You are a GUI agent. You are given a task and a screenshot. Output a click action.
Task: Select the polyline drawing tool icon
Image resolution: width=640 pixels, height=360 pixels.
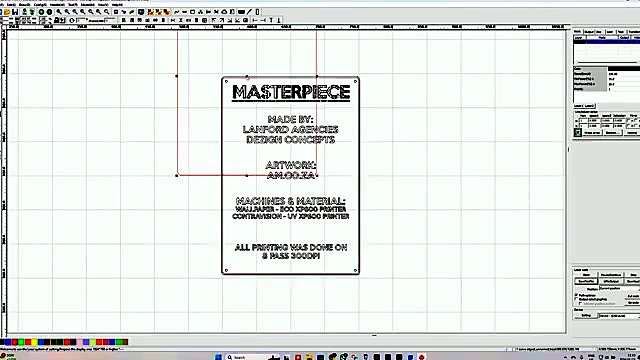(176, 12)
